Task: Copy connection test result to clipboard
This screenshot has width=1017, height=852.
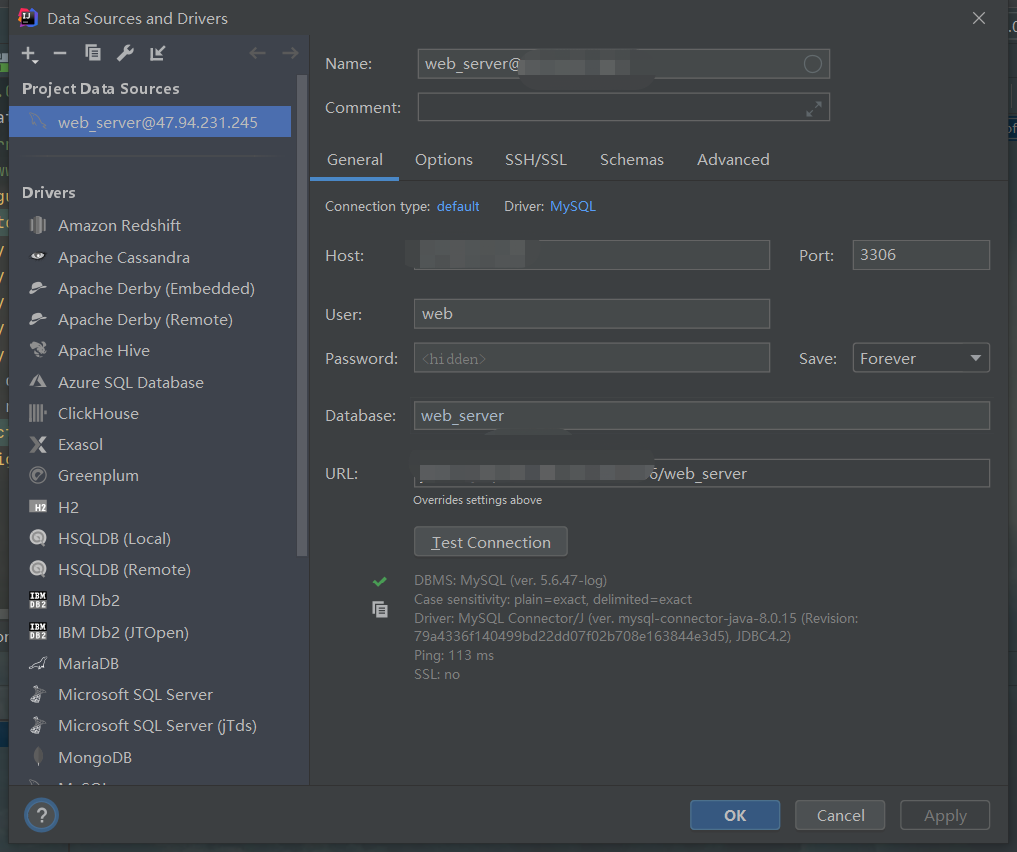Action: 380,609
